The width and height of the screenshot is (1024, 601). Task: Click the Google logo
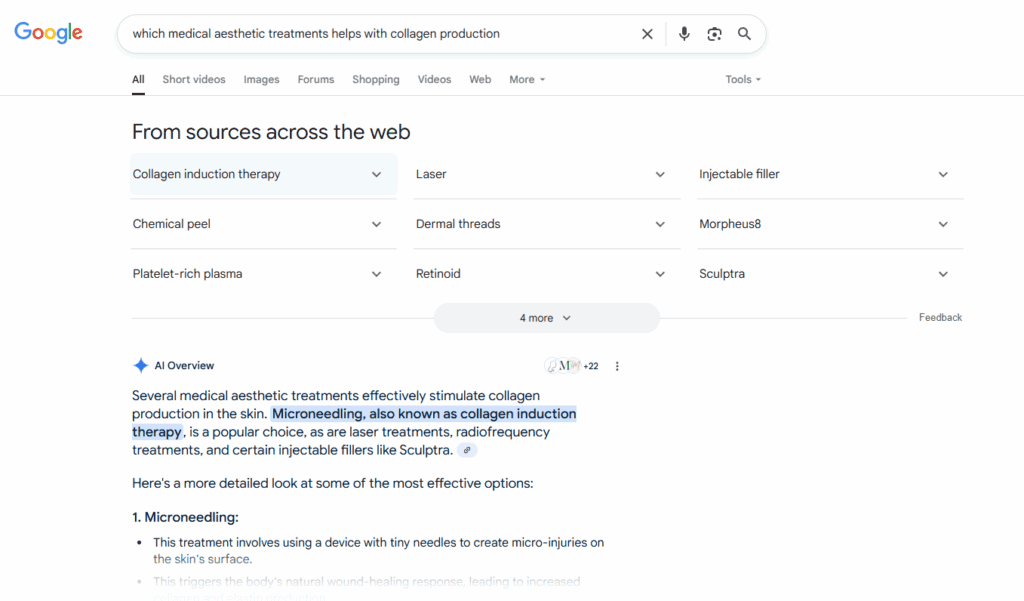(x=48, y=33)
